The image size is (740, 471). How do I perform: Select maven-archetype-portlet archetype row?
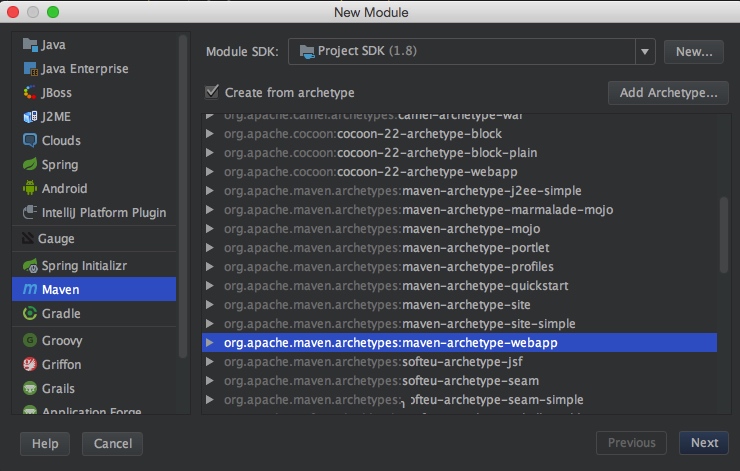[x=459, y=248]
